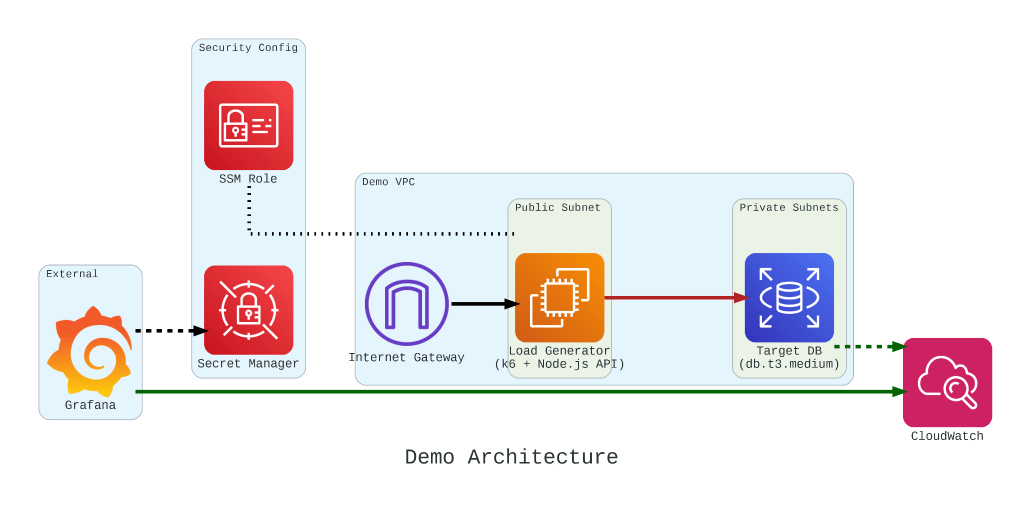Select the "External" group label
The width and height of the screenshot is (1024, 505).
coord(72,274)
